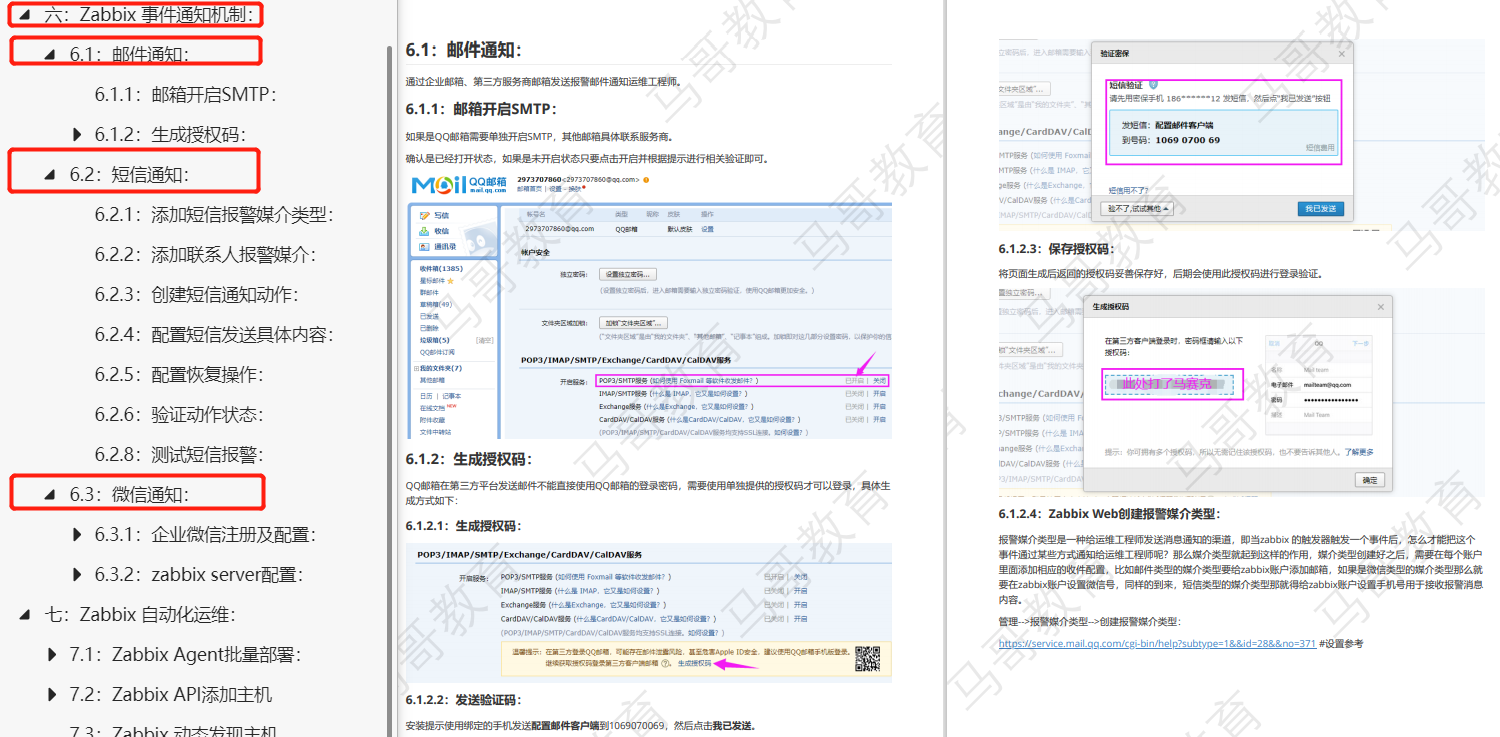This screenshot has height=737, width=1500.
Task: Go to outline entry 6.3.2：zabbix server配置
Action: point(199,574)
